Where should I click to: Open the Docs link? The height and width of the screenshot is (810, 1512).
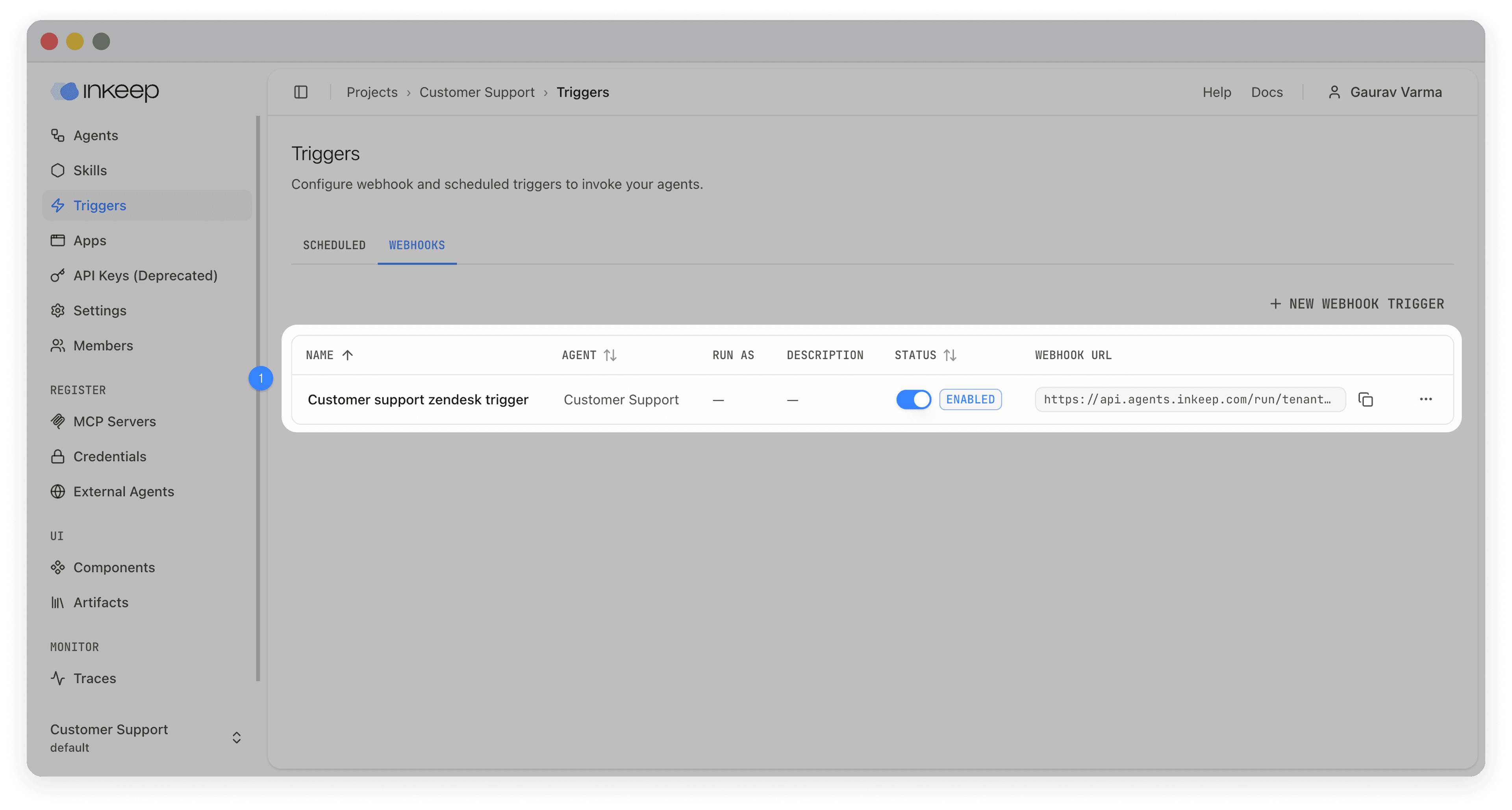[x=1267, y=92]
